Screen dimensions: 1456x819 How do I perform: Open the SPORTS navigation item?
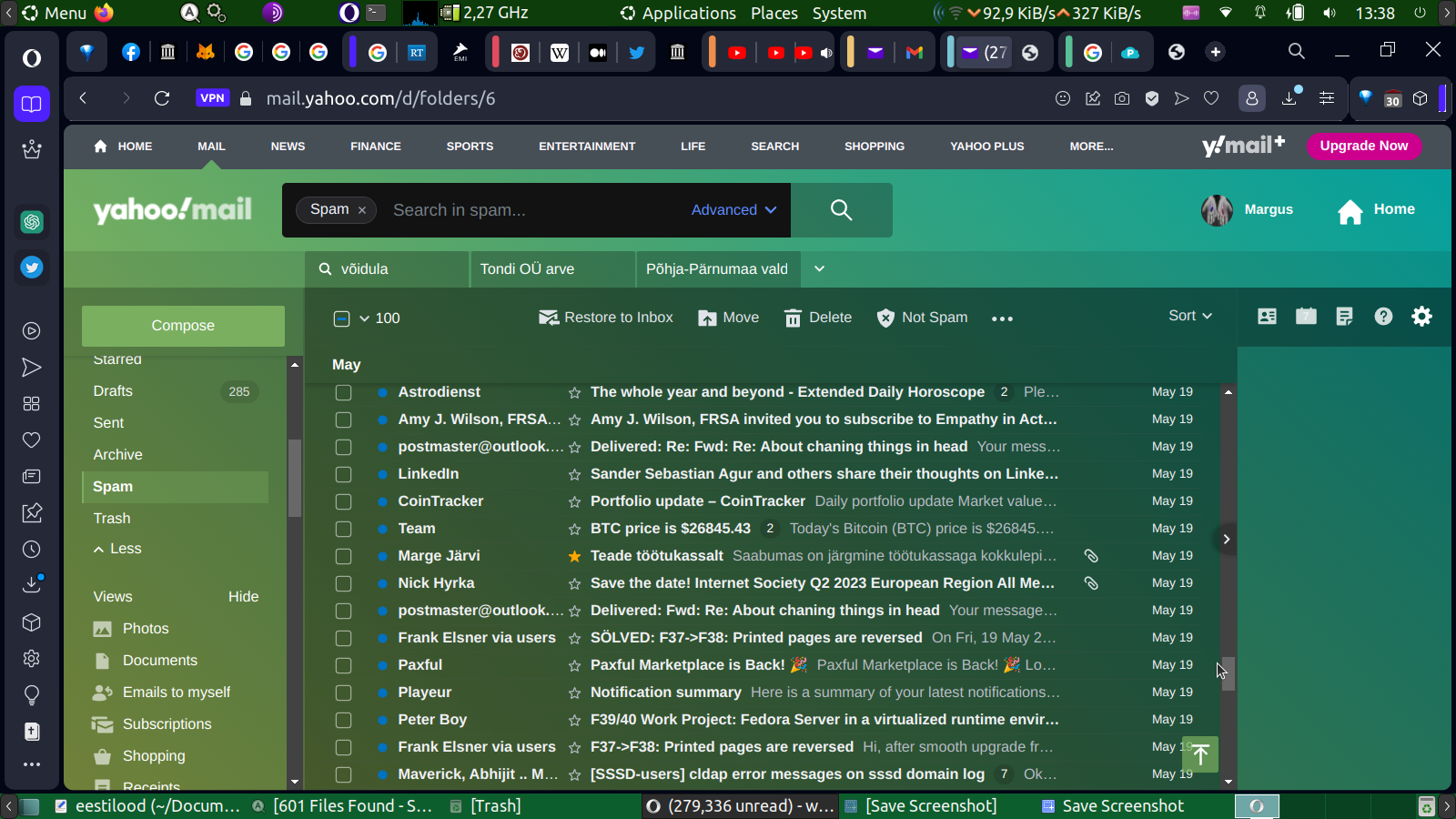coord(470,147)
